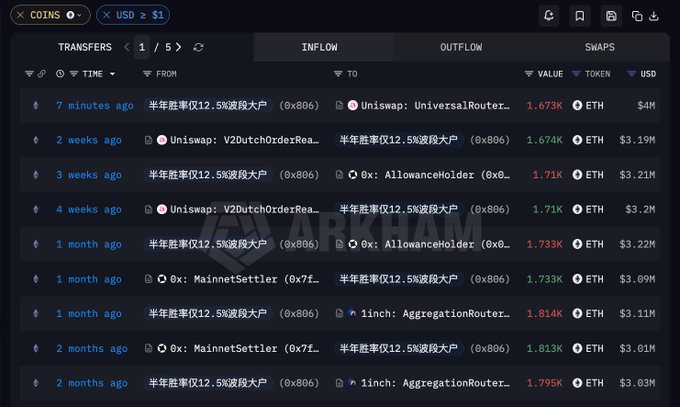Open the '4 weeks ago' transaction link
Image resolution: width=680 pixels, height=407 pixels.
tap(88, 210)
